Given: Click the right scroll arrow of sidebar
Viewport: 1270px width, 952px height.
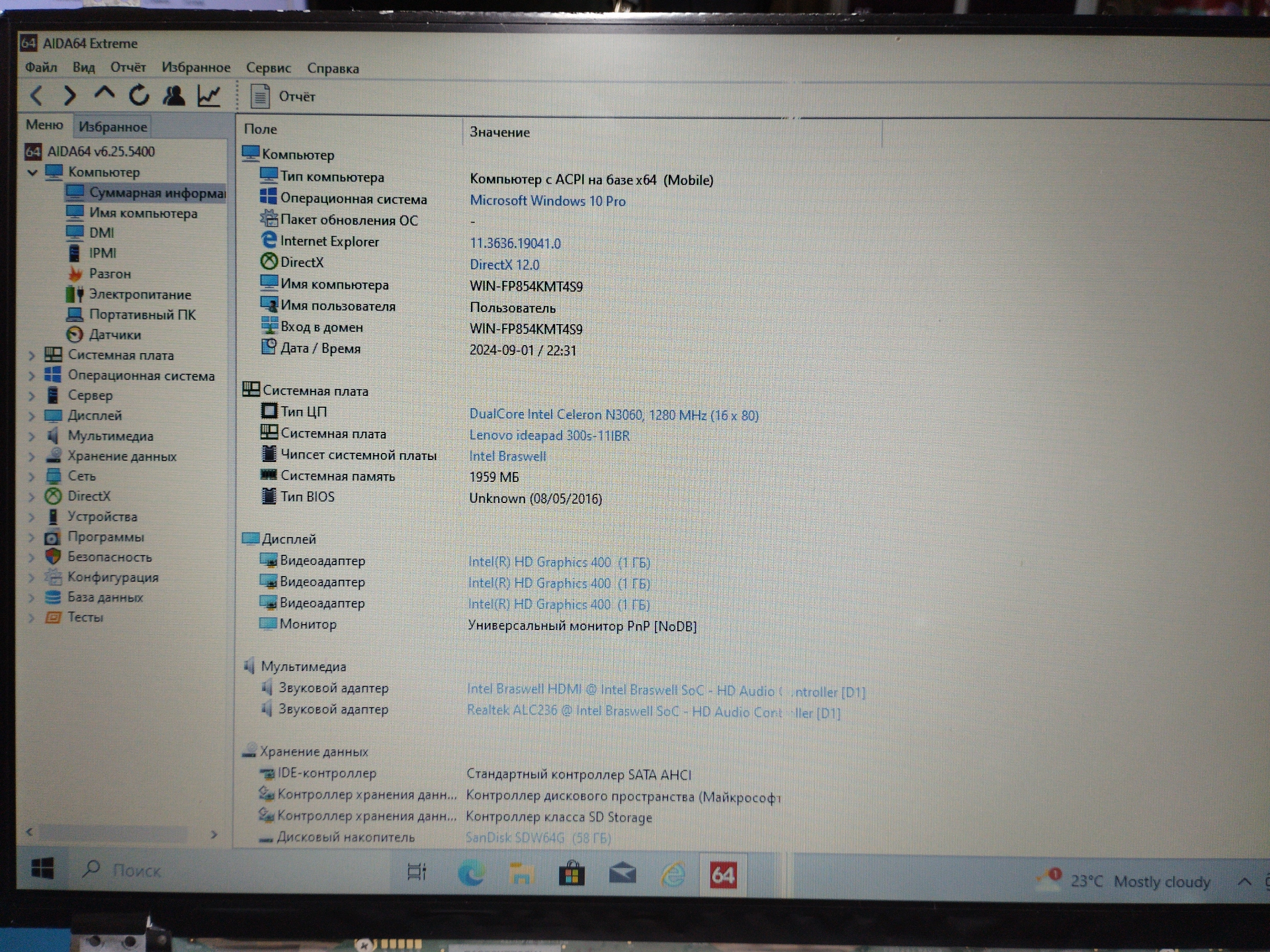Looking at the screenshot, I should click(x=214, y=834).
